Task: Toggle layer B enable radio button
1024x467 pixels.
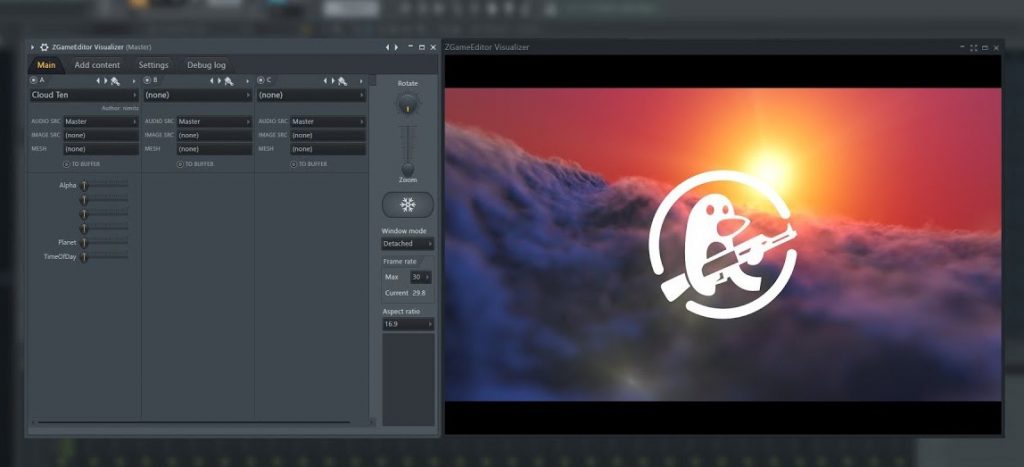Action: click(x=147, y=80)
